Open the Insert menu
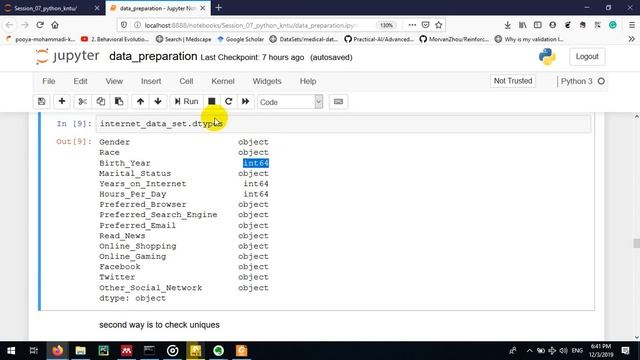The height and width of the screenshot is (360, 640). (x=151, y=81)
